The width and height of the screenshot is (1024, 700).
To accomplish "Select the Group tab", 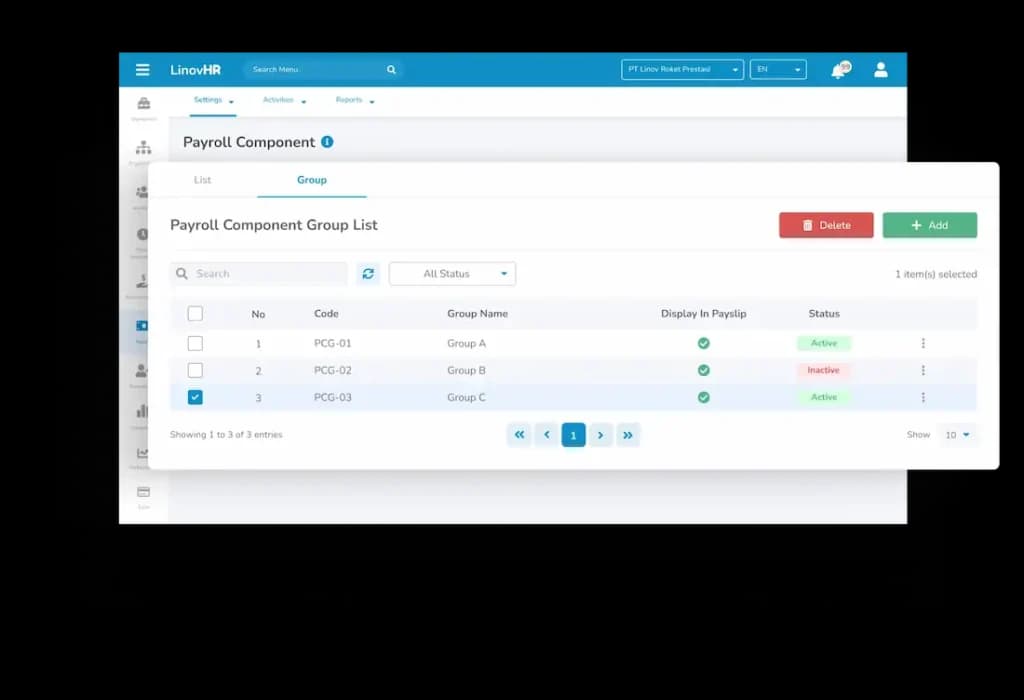I will click(x=312, y=180).
